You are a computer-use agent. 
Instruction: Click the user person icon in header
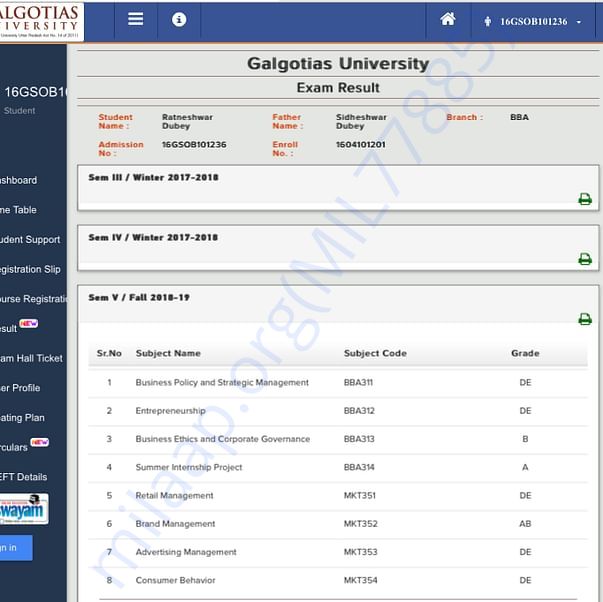point(487,22)
